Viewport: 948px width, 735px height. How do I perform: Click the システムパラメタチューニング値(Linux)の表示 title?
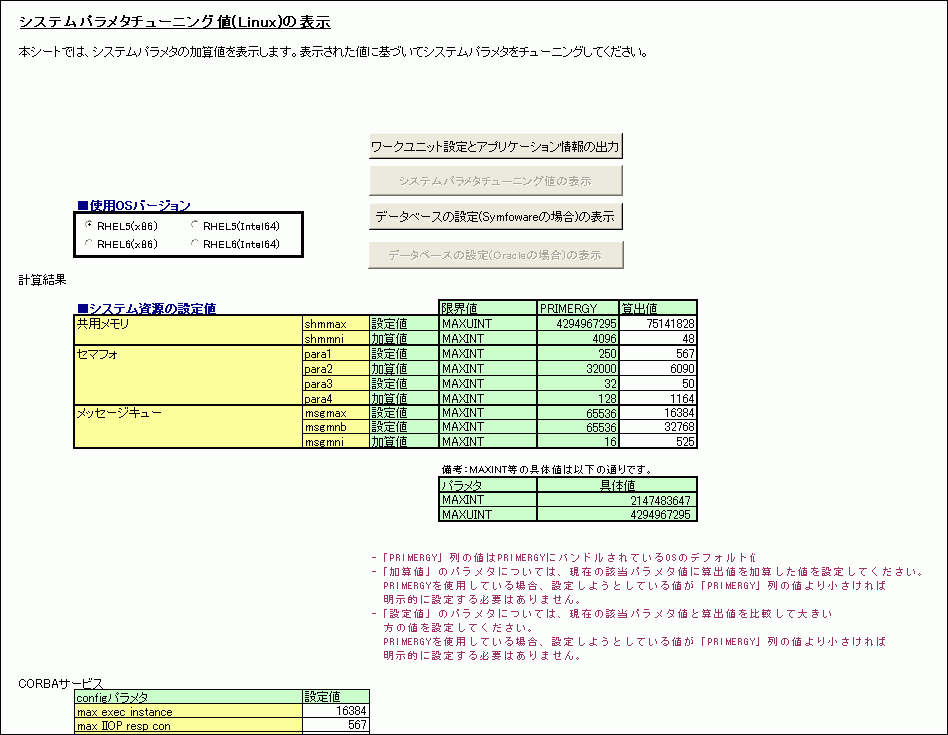(175, 22)
